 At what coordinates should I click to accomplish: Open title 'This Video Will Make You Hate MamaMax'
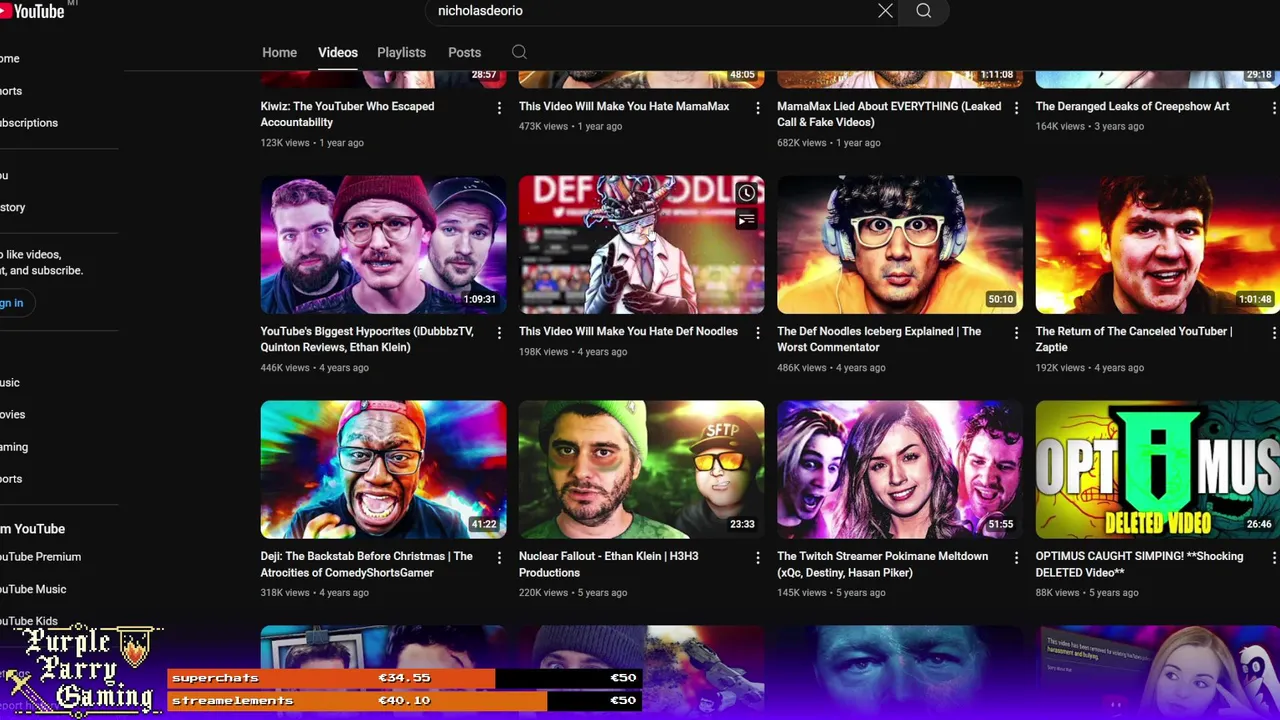pyautogui.click(x=624, y=106)
